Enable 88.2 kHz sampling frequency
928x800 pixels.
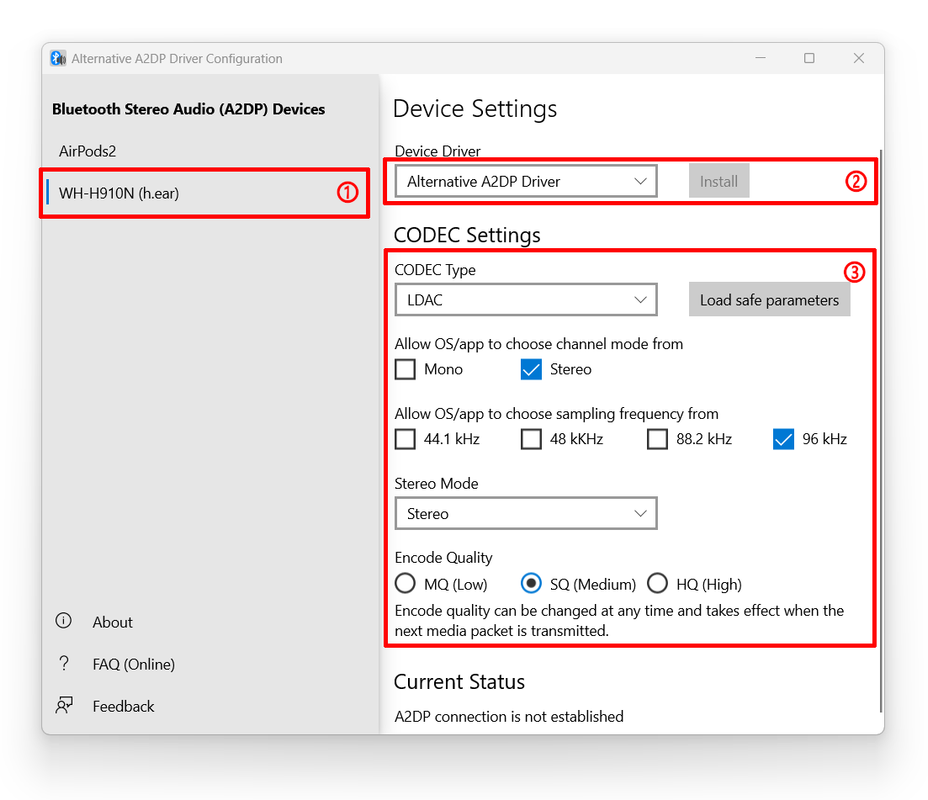click(x=657, y=439)
